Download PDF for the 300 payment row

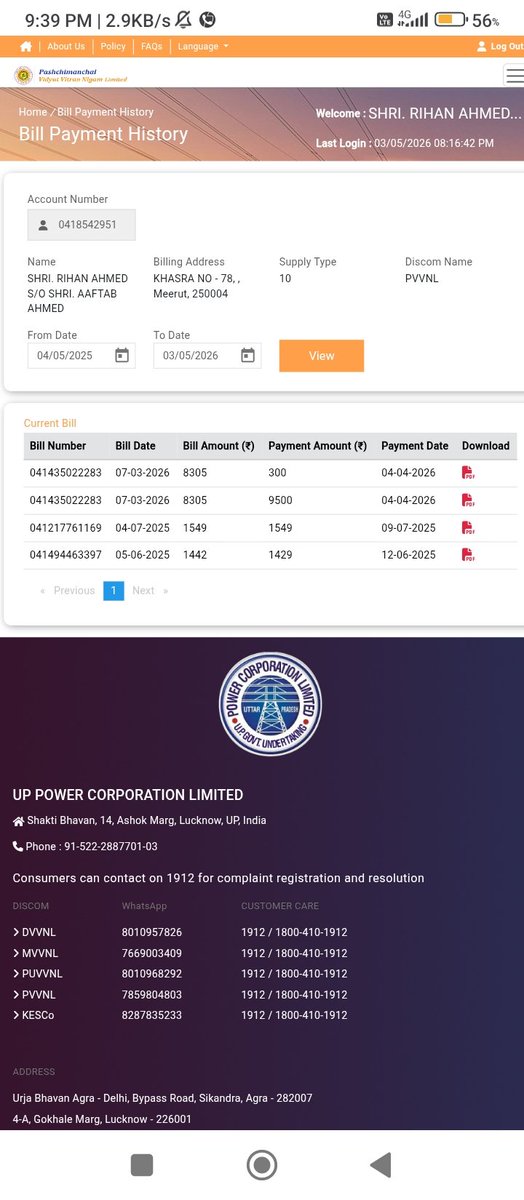click(x=468, y=473)
